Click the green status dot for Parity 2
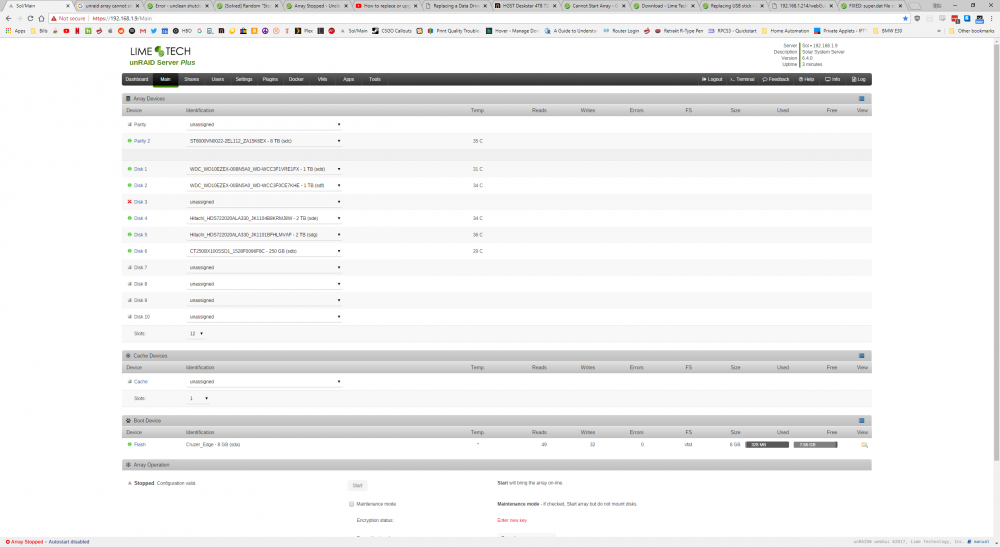The height and width of the screenshot is (547, 1000). (129, 141)
